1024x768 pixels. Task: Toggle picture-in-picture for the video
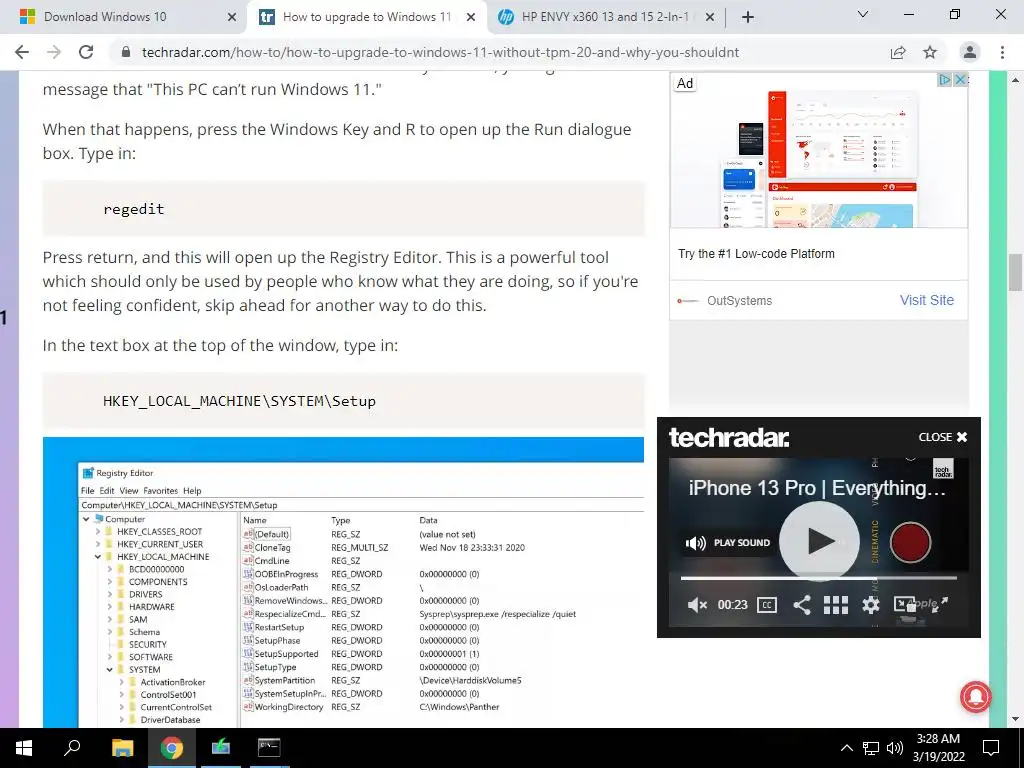pyautogui.click(x=904, y=605)
